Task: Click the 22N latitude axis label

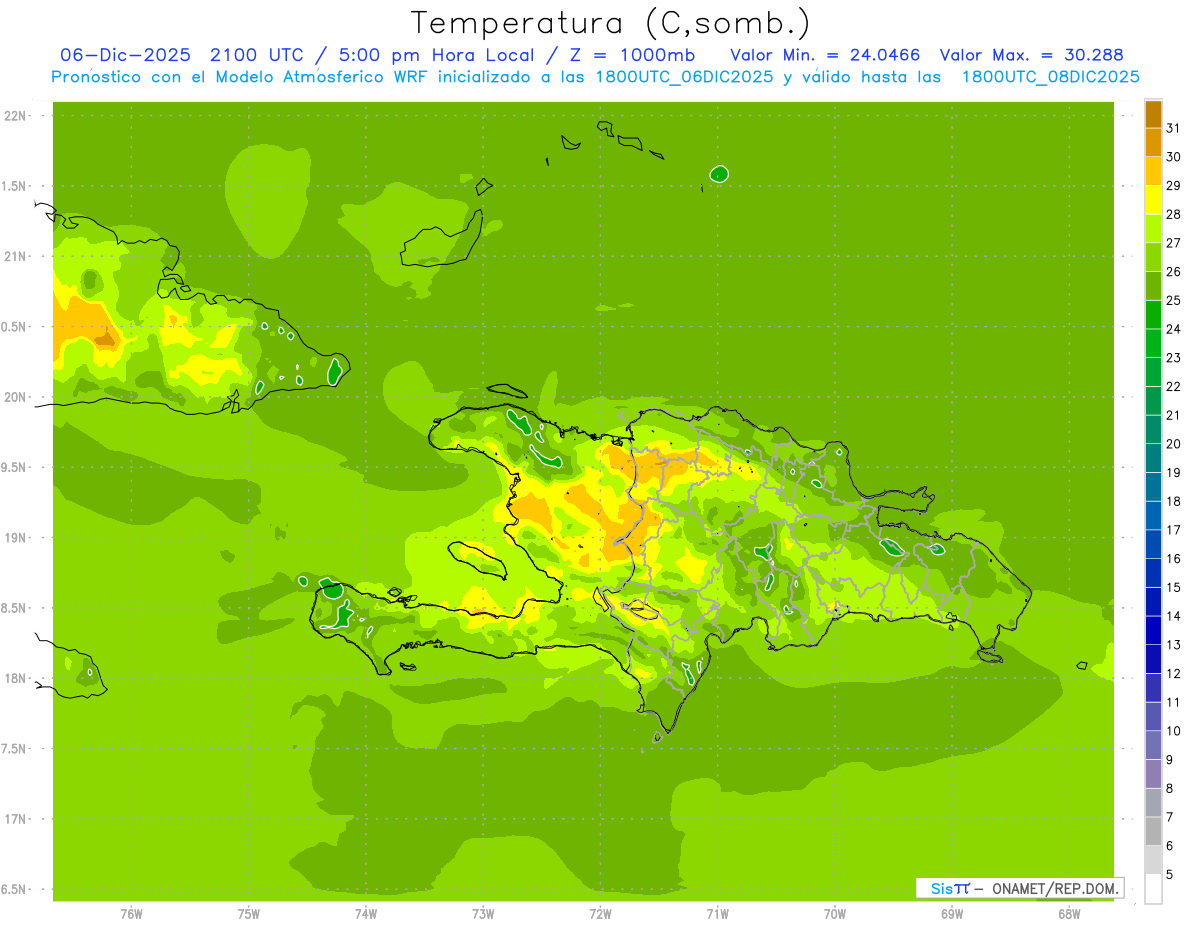Action: (16, 116)
